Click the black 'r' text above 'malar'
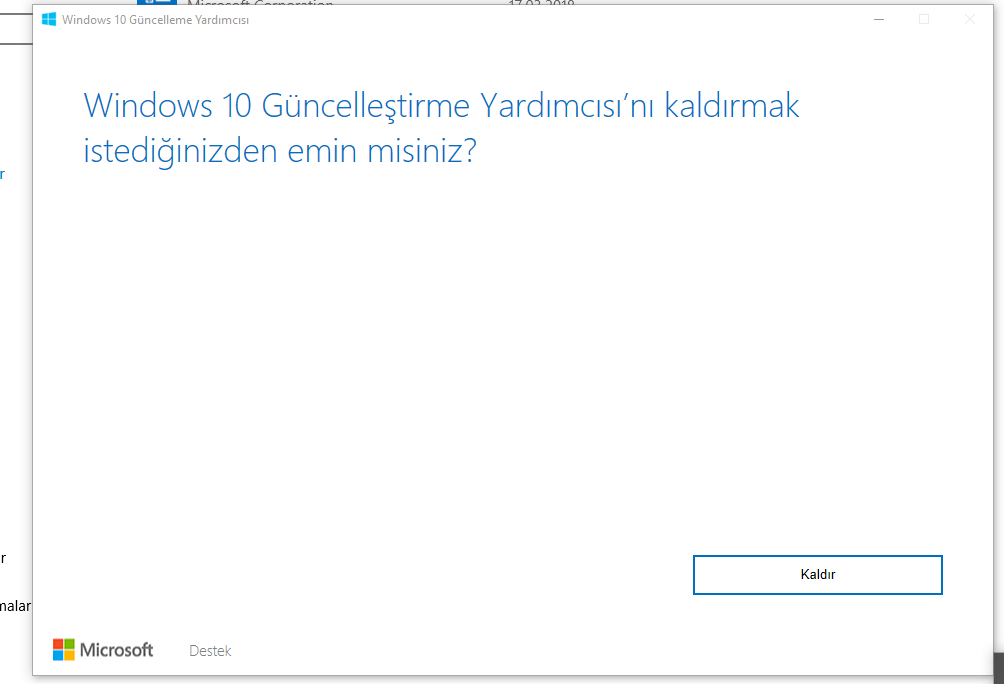The height and width of the screenshot is (684, 1004). (x=3, y=558)
